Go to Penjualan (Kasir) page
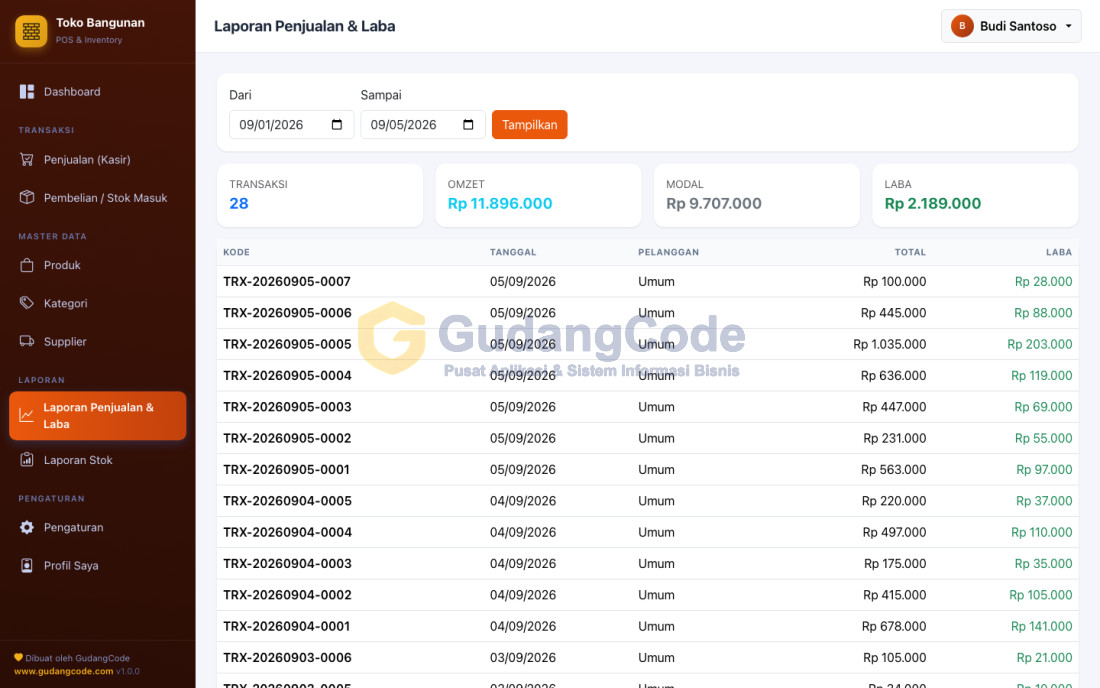1100x688 pixels. pyautogui.click(x=98, y=160)
